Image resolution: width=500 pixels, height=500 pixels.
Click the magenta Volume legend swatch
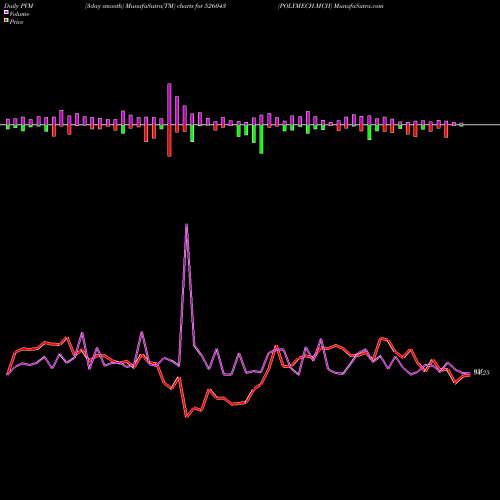6,12
